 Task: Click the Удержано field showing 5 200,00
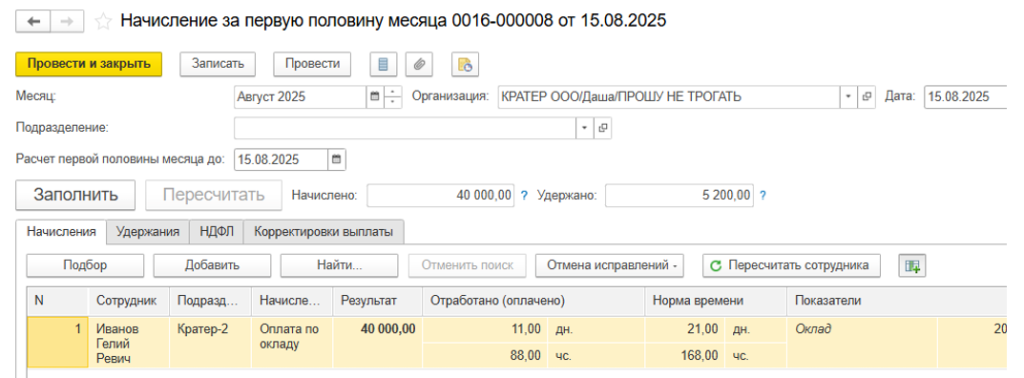pos(679,195)
